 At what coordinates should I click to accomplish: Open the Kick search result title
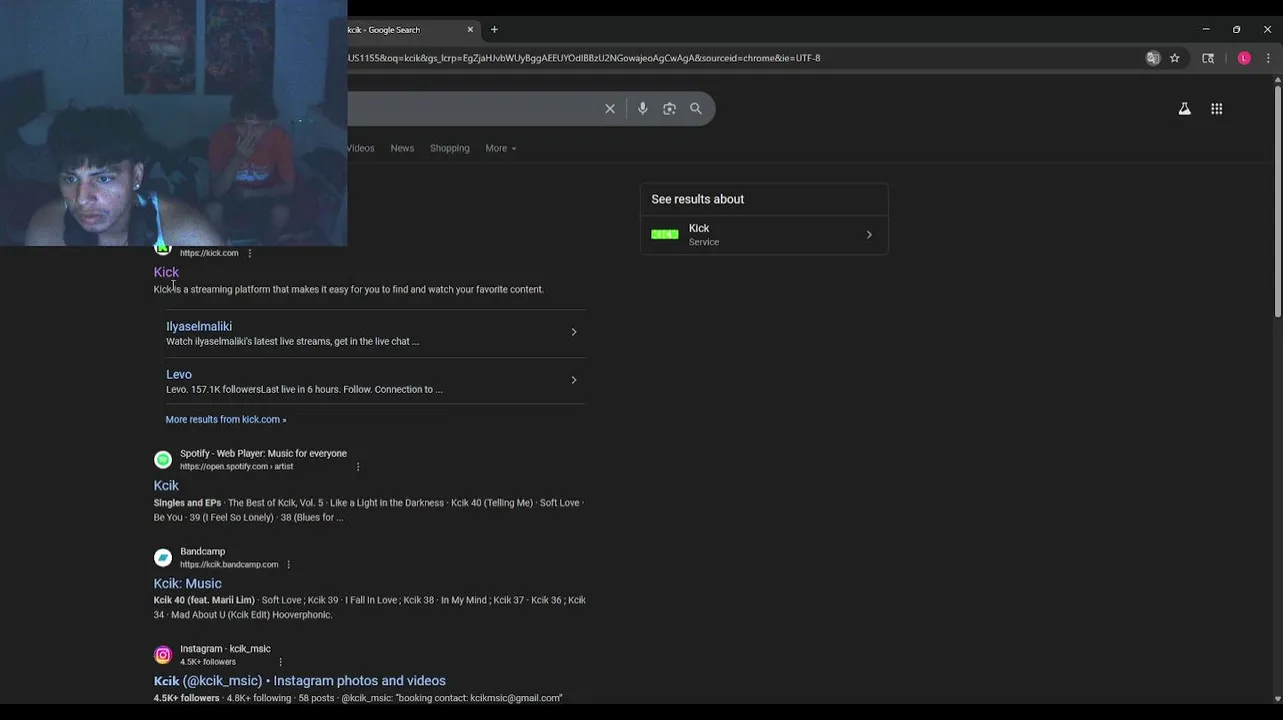166,272
